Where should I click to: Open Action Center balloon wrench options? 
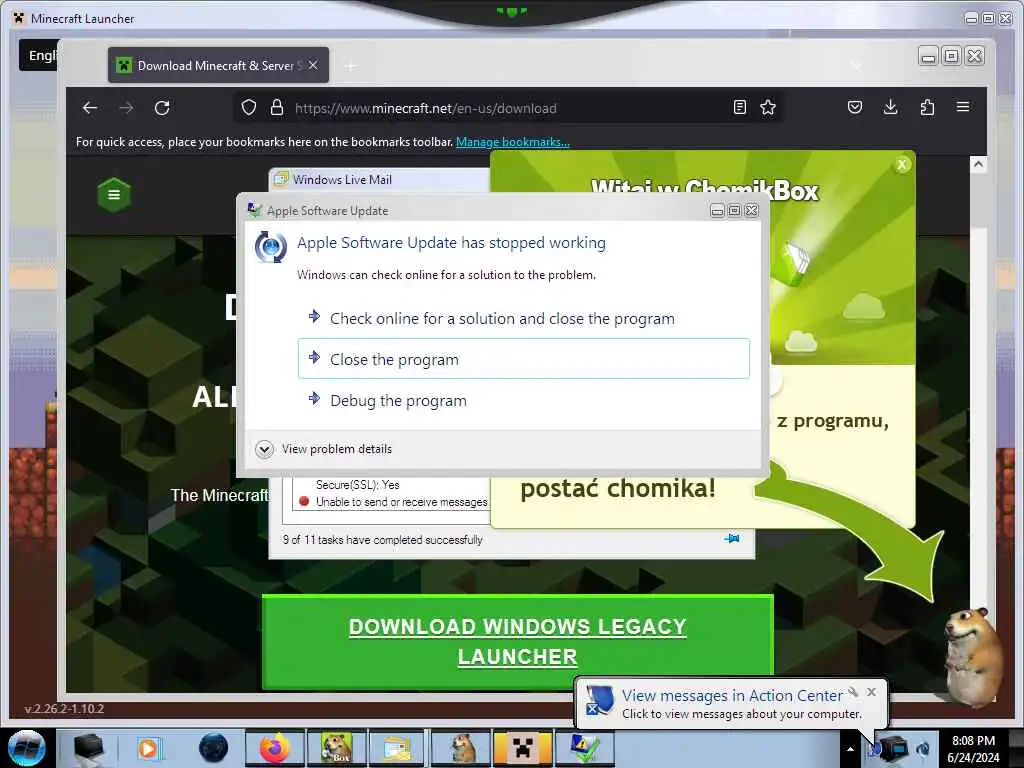[854, 692]
